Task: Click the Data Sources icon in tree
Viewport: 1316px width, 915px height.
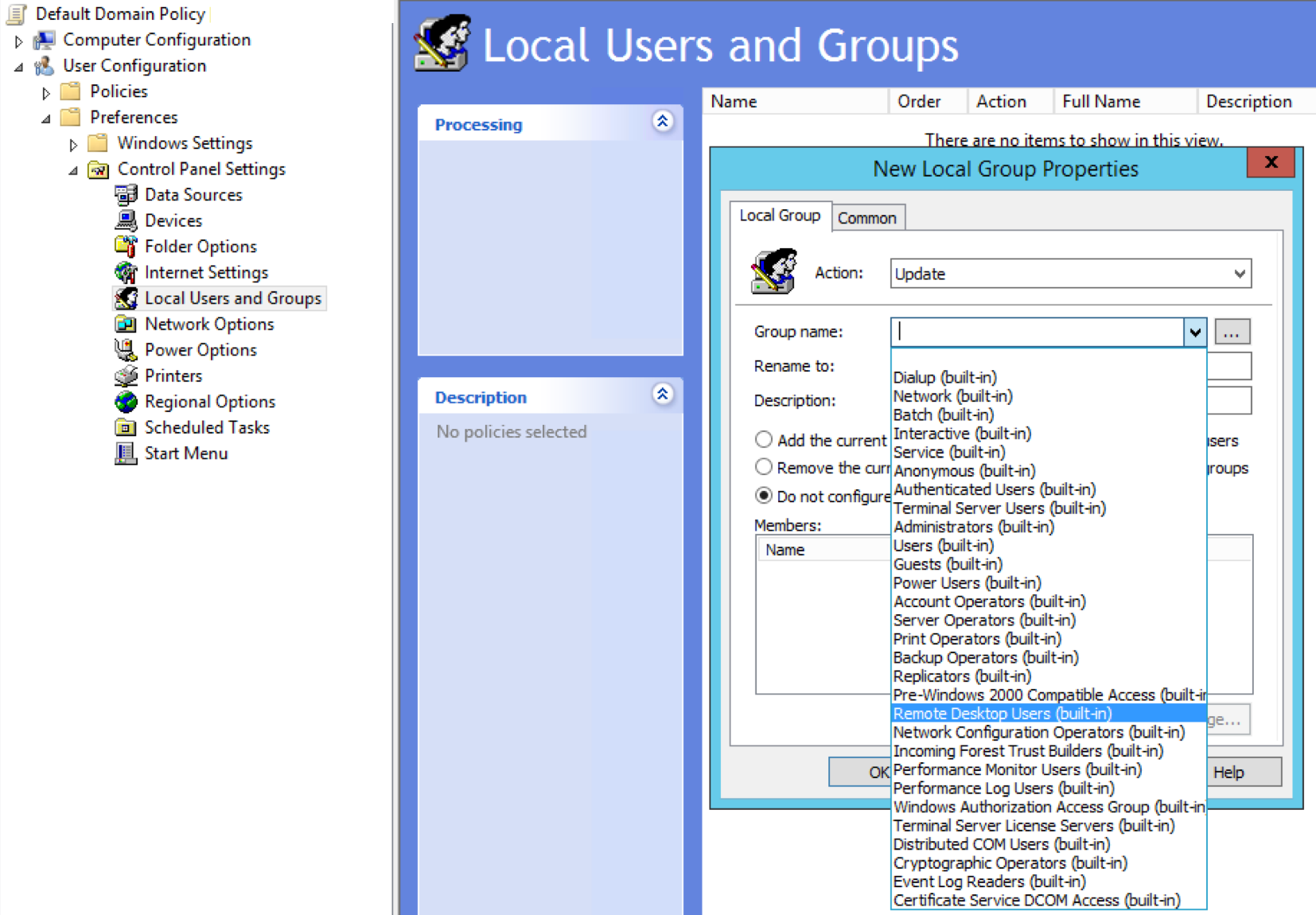Action: point(126,195)
